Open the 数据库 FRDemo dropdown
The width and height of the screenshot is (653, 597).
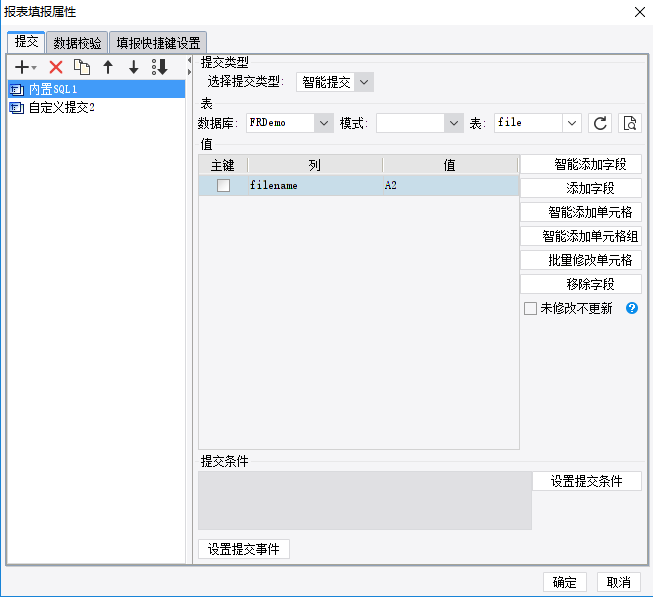(x=324, y=123)
